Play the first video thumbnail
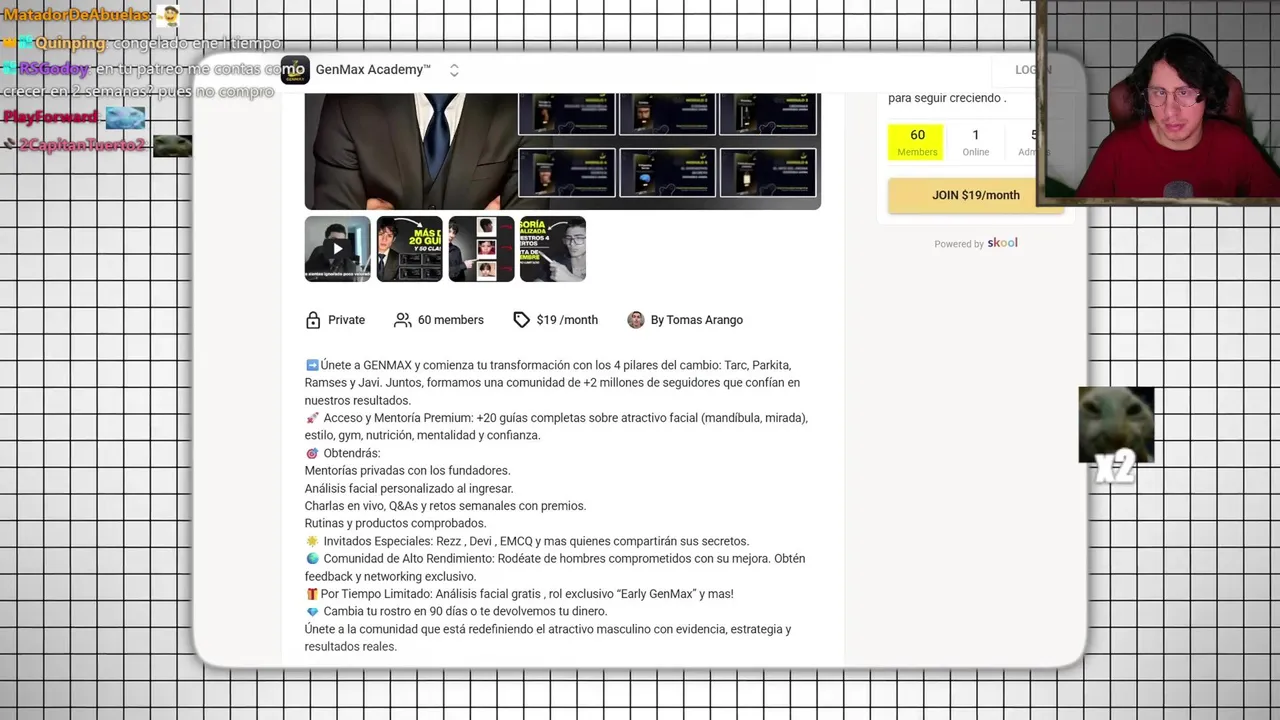Image resolution: width=1280 pixels, height=720 pixels. coord(337,249)
